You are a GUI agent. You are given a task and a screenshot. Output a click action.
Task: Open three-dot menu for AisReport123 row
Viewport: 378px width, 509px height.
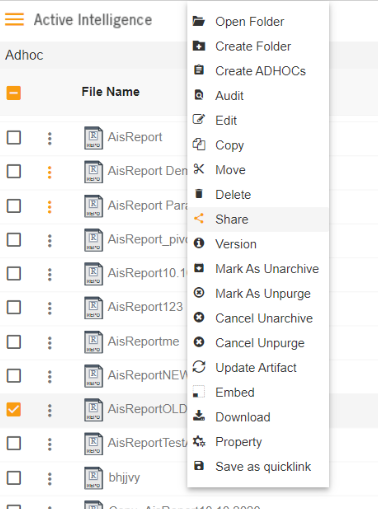click(50, 309)
